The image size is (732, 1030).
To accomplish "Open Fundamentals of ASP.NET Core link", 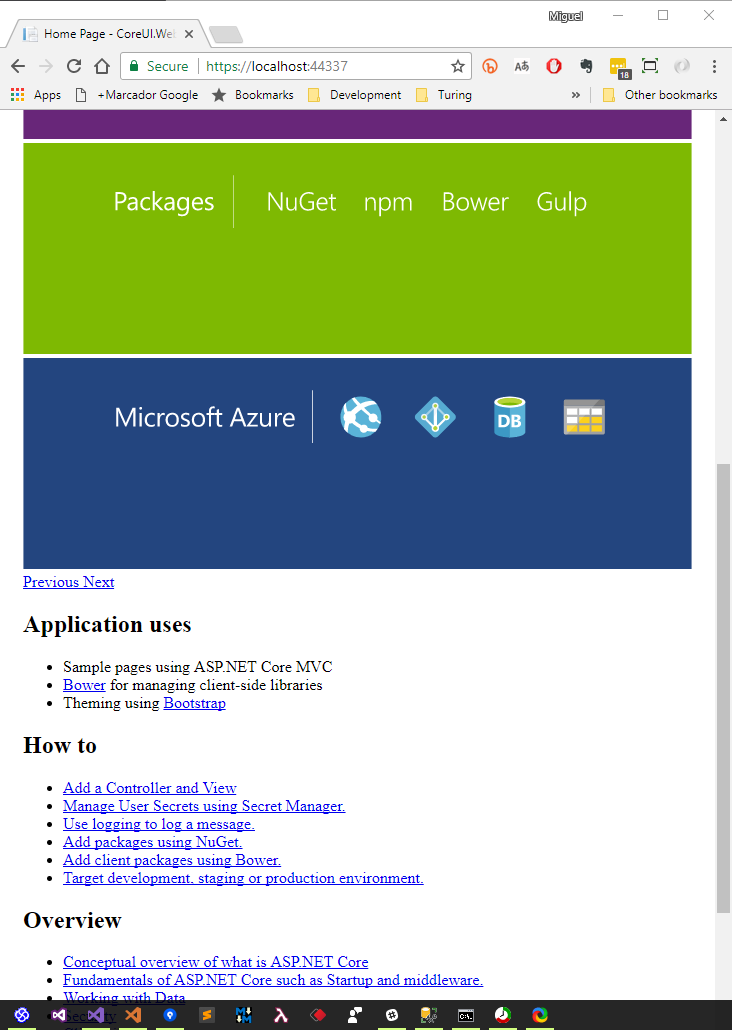I will [x=273, y=980].
